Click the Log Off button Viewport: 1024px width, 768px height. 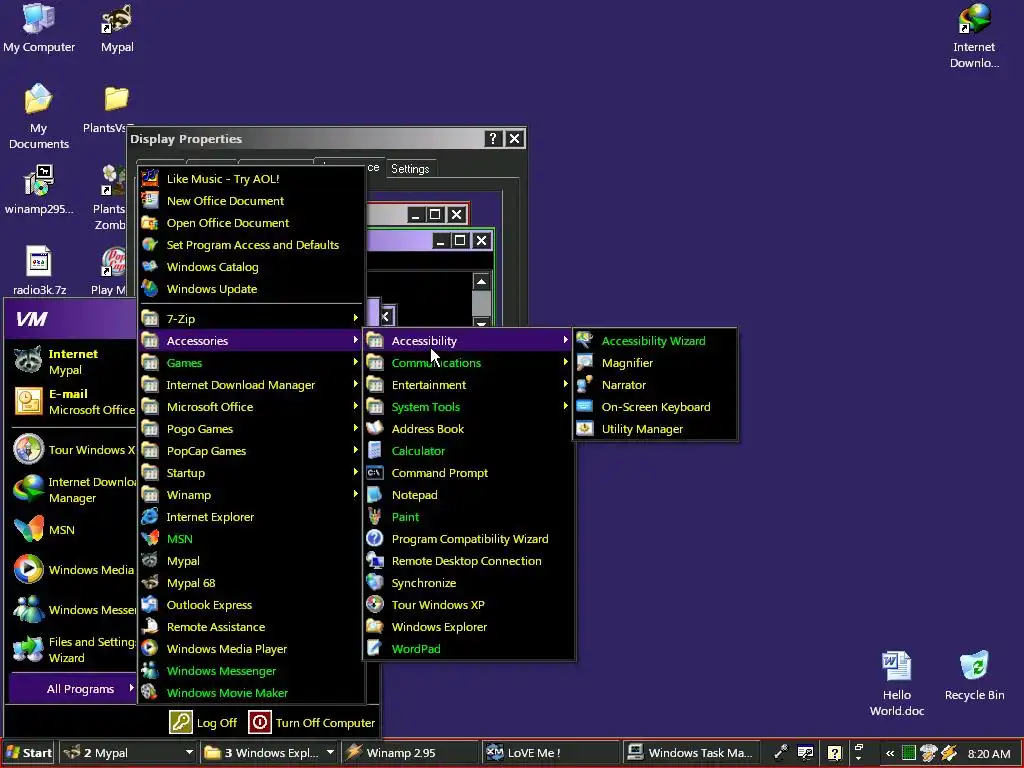(x=203, y=722)
